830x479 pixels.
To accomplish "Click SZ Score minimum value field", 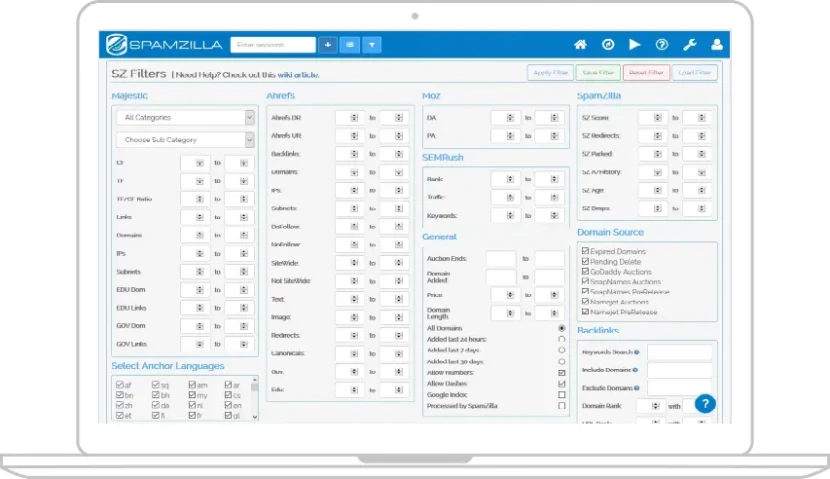I will [653, 118].
